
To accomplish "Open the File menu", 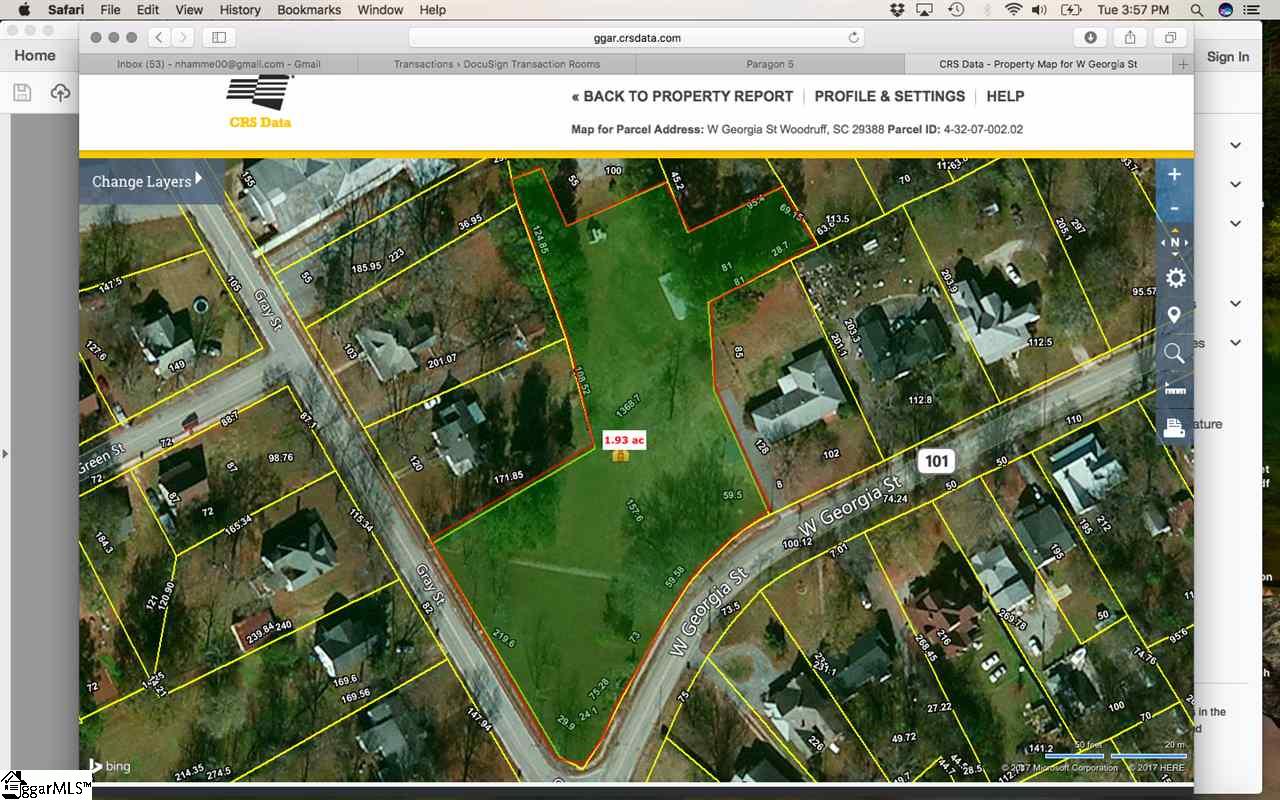I will click(110, 10).
